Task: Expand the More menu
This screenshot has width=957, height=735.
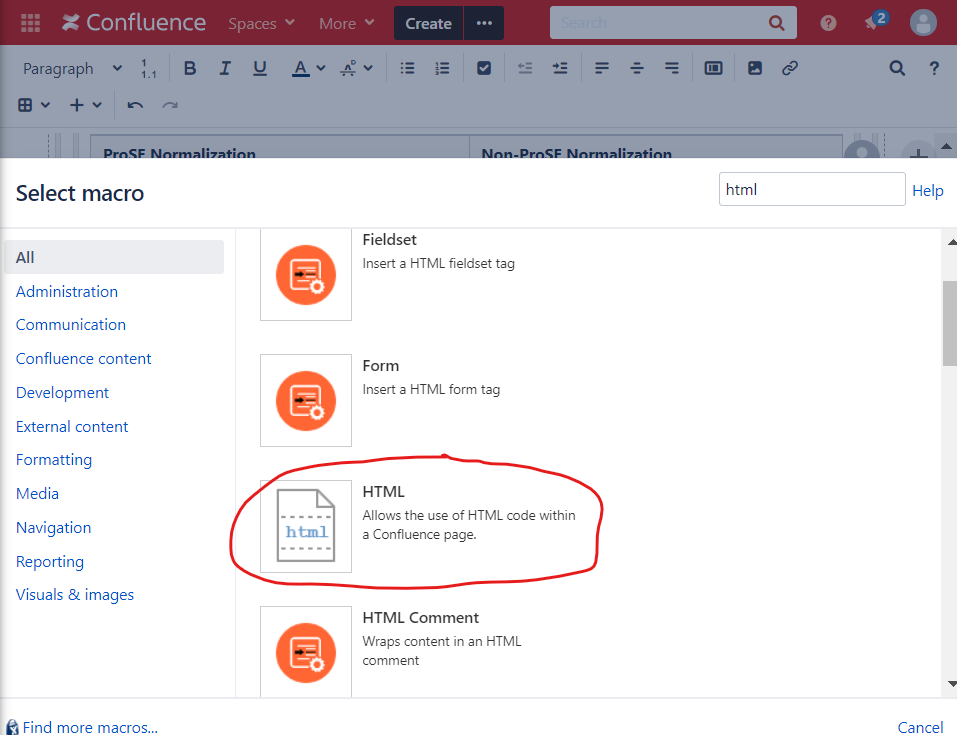Action: click(x=346, y=23)
